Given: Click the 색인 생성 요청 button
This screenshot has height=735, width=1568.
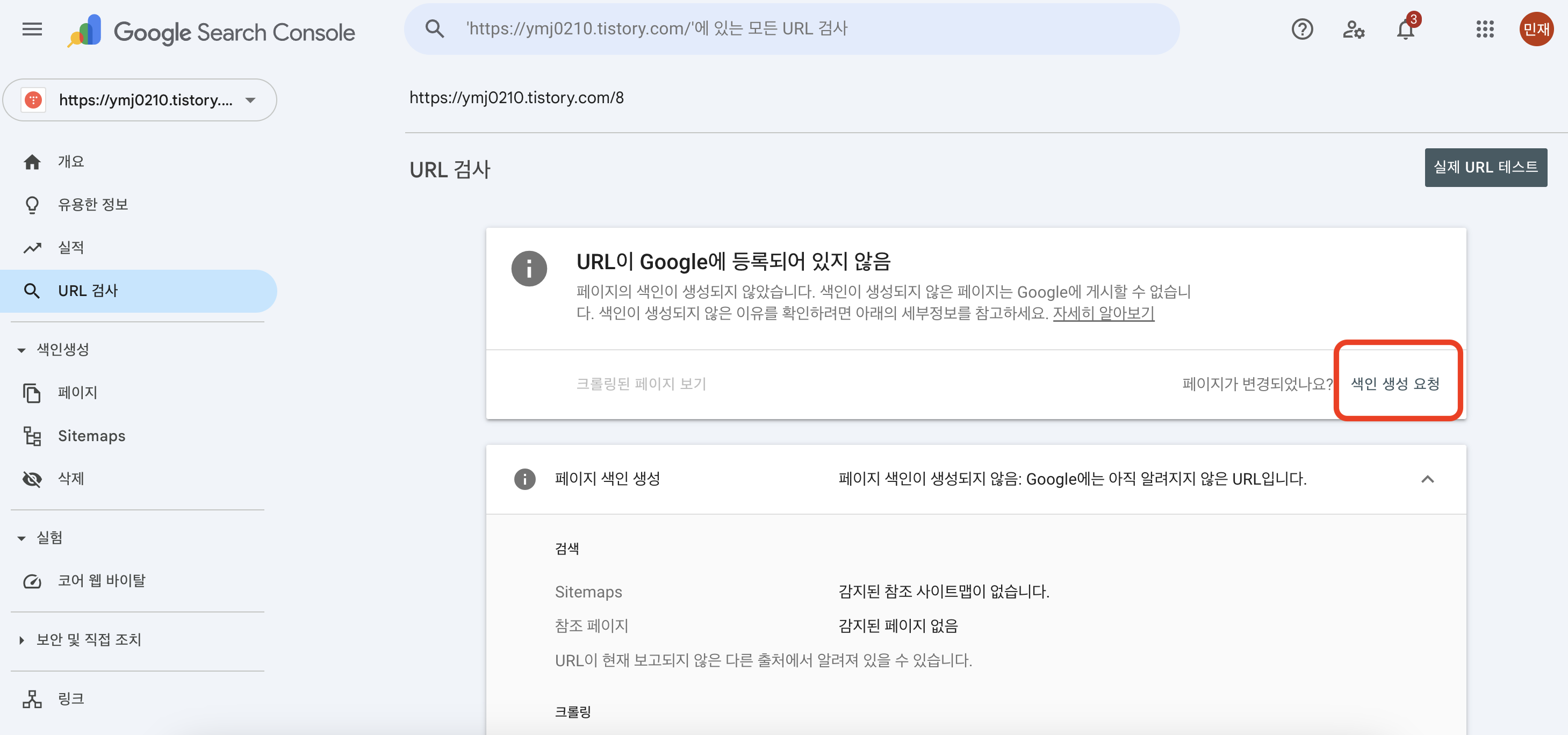Looking at the screenshot, I should (1394, 383).
